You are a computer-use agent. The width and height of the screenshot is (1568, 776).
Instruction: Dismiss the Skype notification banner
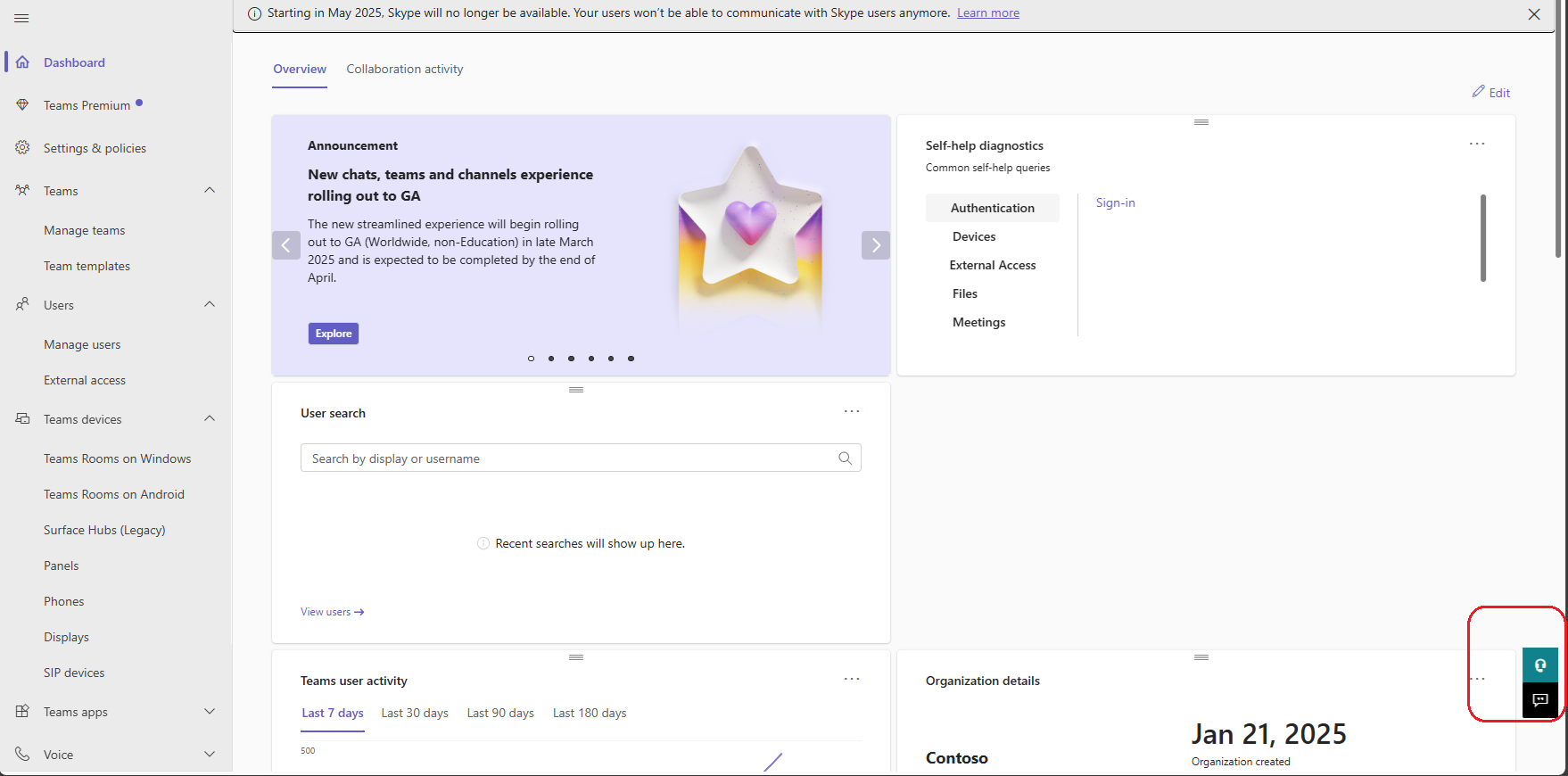[1534, 14]
